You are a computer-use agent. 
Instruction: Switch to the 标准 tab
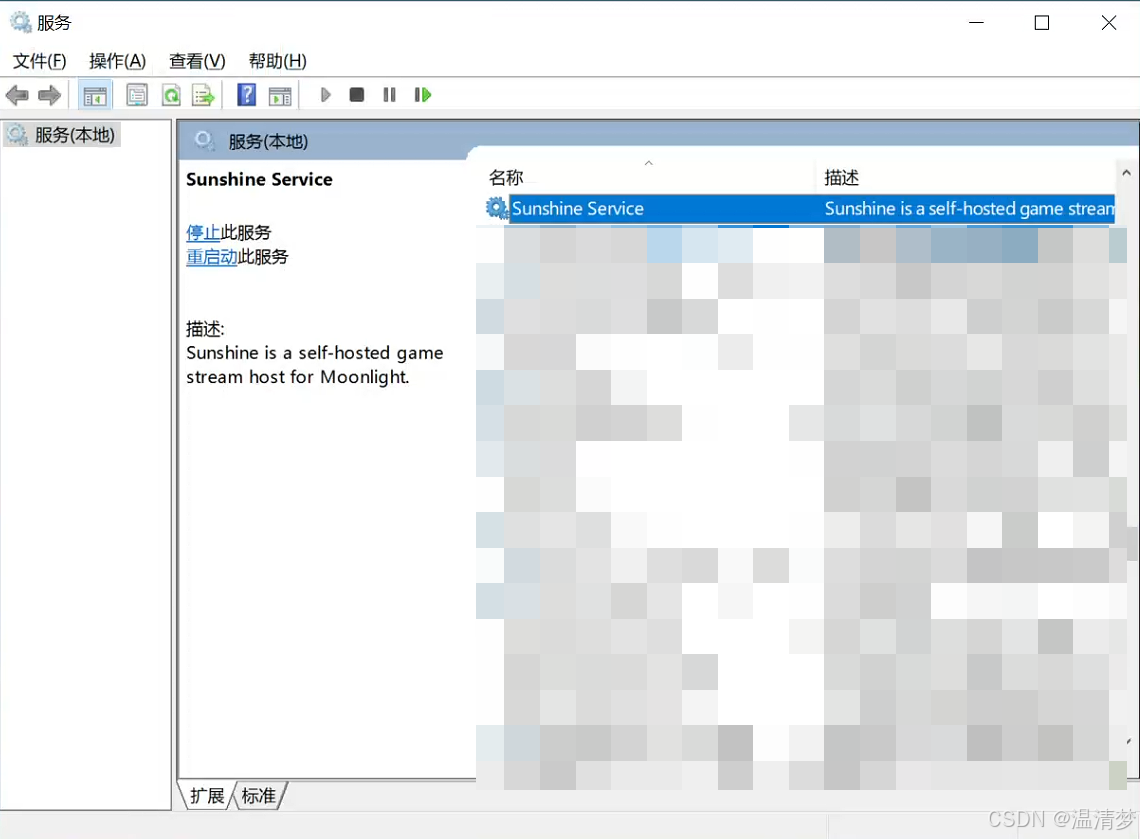click(259, 796)
